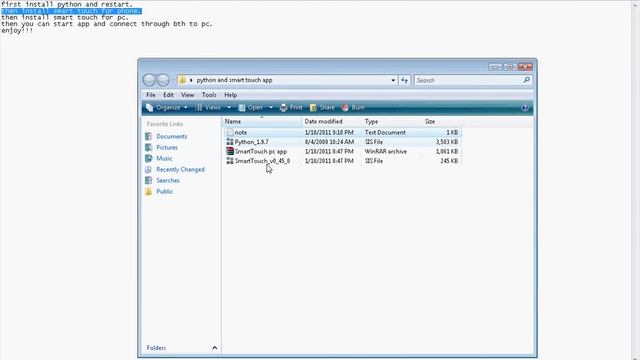Click the SmartTouch_v0_45_0 SIS icon

[x=230, y=161]
